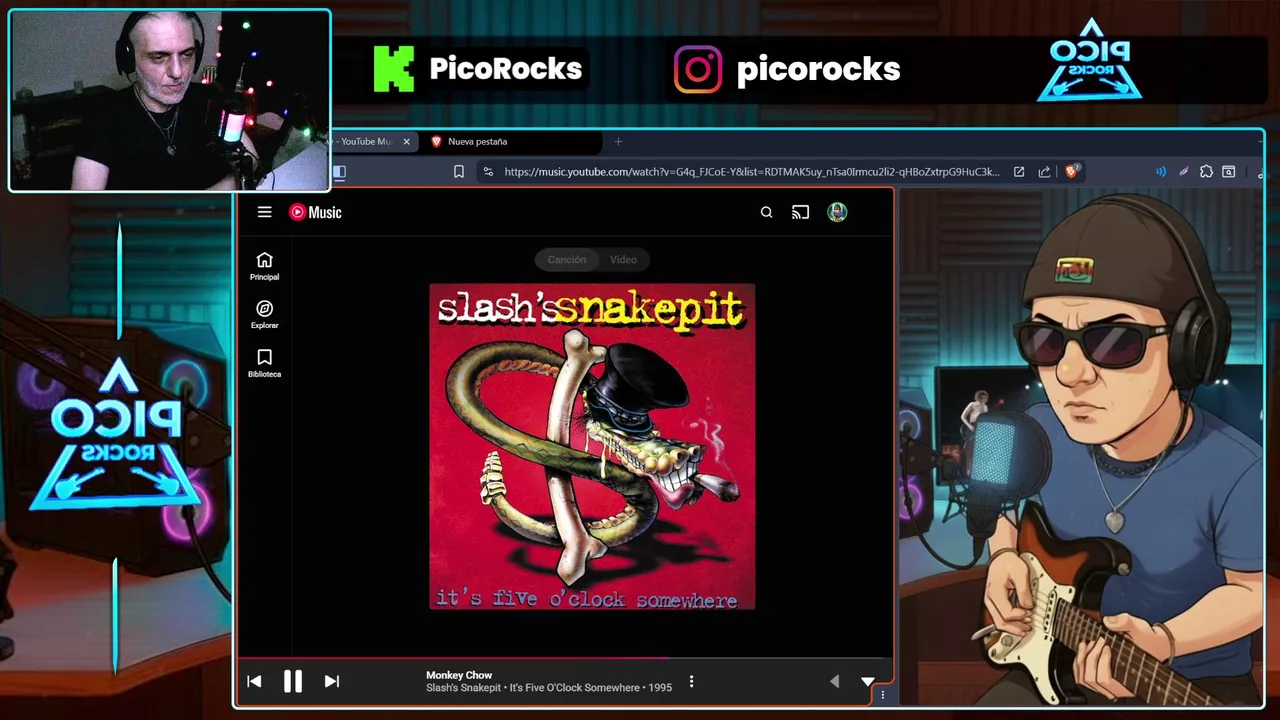Open the Slash's Snakepit artist link

tap(463, 688)
